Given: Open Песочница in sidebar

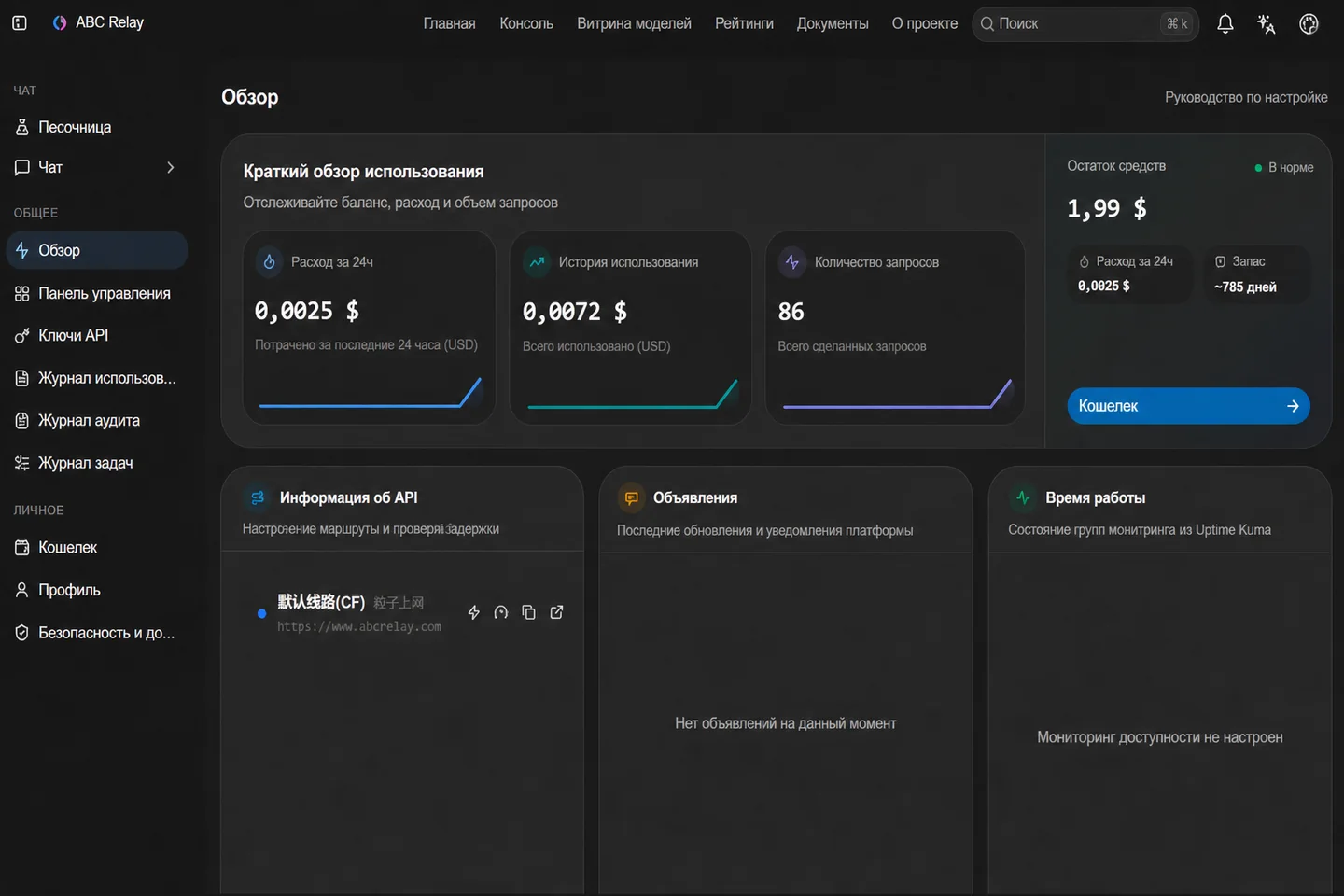Looking at the screenshot, I should click(x=97, y=127).
